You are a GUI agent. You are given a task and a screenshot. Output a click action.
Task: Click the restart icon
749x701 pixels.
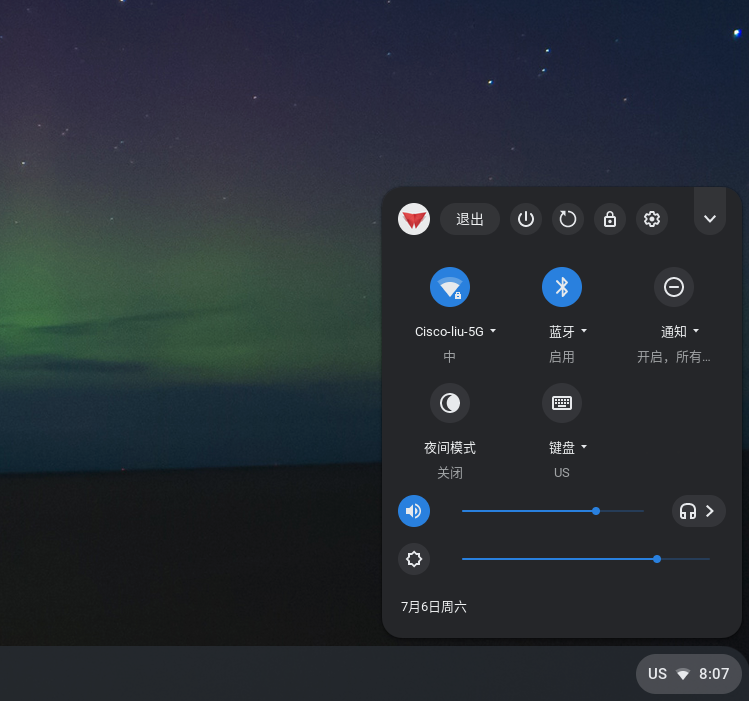click(567, 219)
